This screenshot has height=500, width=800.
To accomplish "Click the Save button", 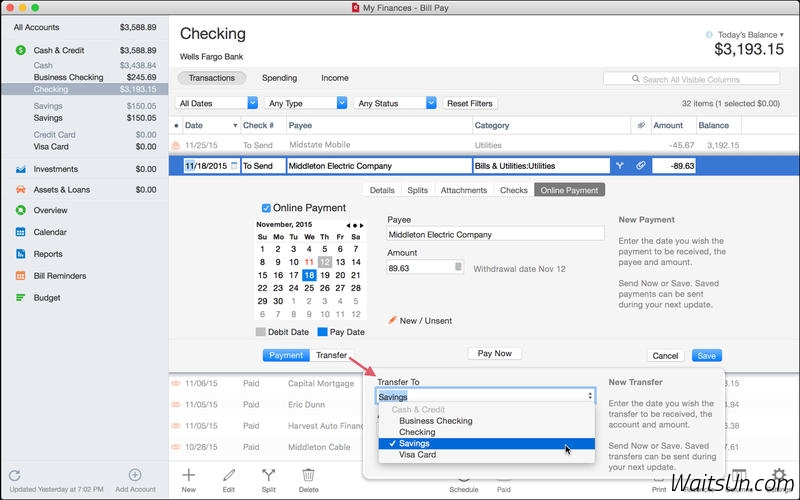I will [x=707, y=356].
